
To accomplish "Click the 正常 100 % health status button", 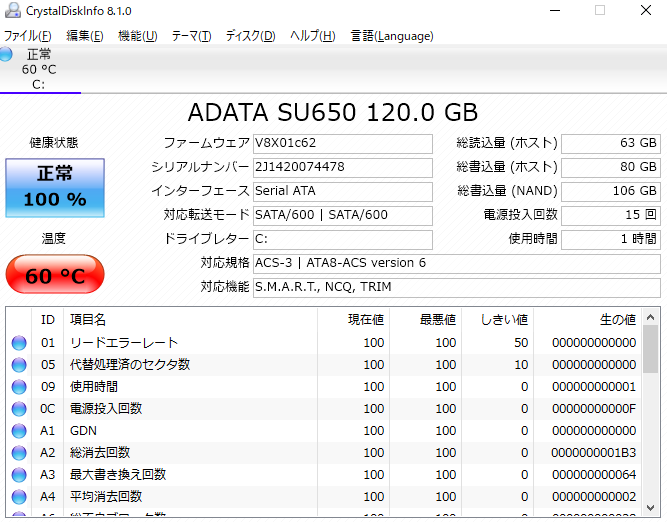I will 55,188.
